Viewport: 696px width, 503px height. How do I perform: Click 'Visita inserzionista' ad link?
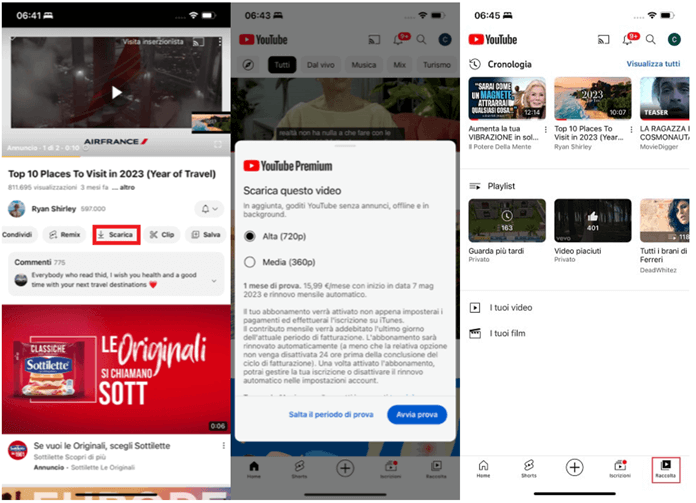coord(153,42)
